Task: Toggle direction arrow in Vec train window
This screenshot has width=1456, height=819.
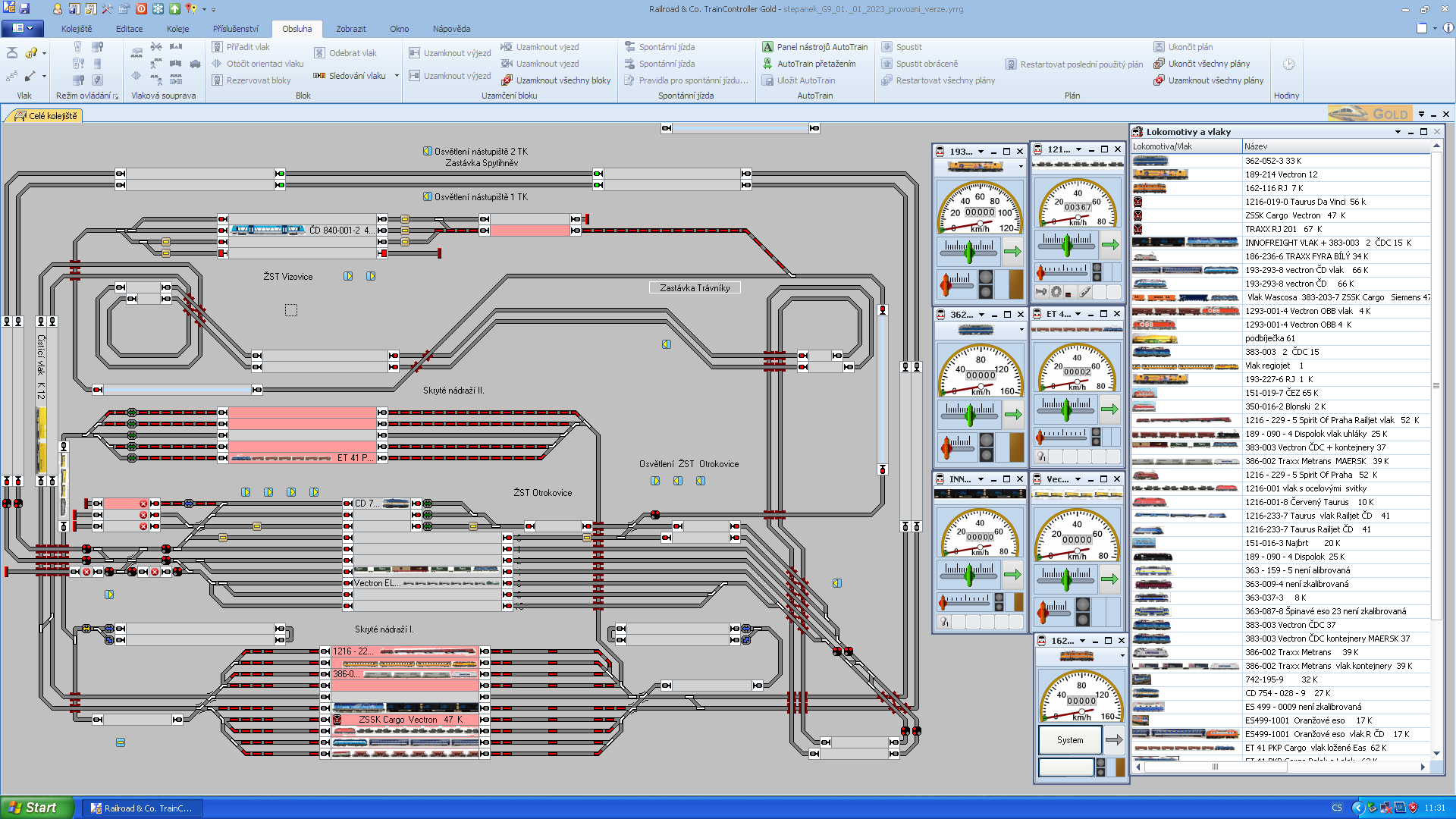Action: (x=1109, y=579)
